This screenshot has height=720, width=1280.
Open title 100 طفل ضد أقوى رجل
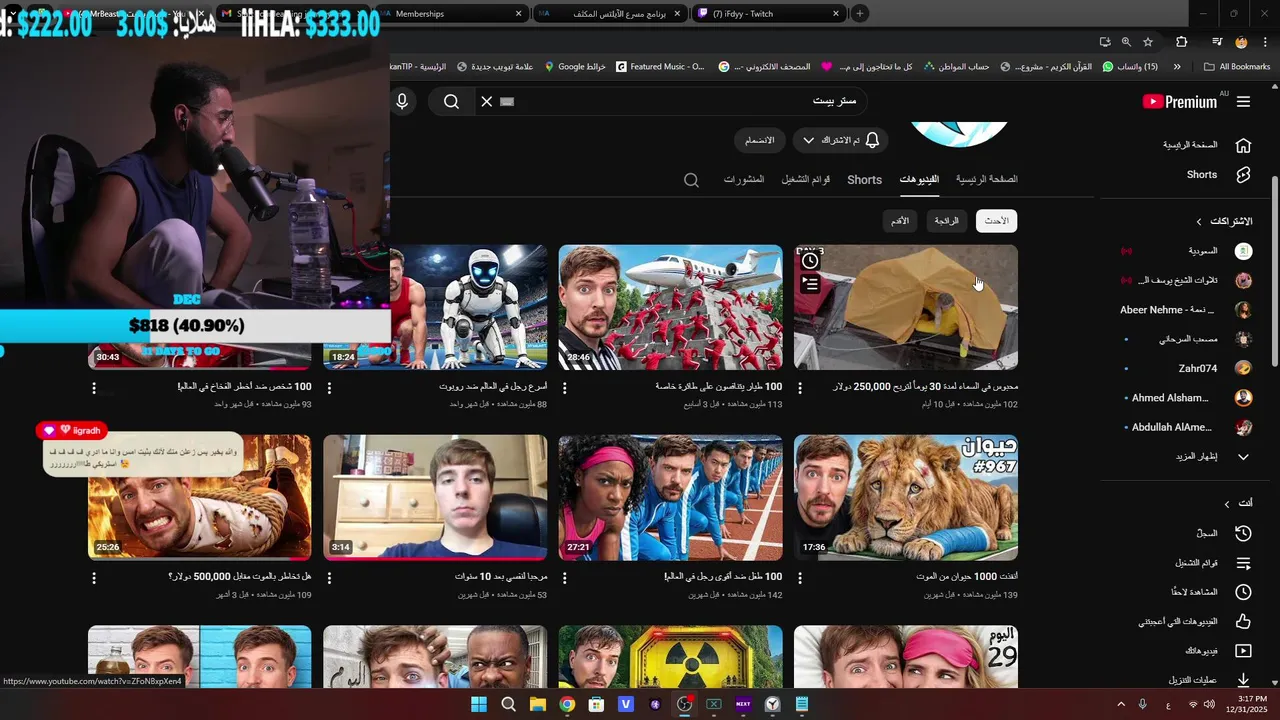click(723, 577)
